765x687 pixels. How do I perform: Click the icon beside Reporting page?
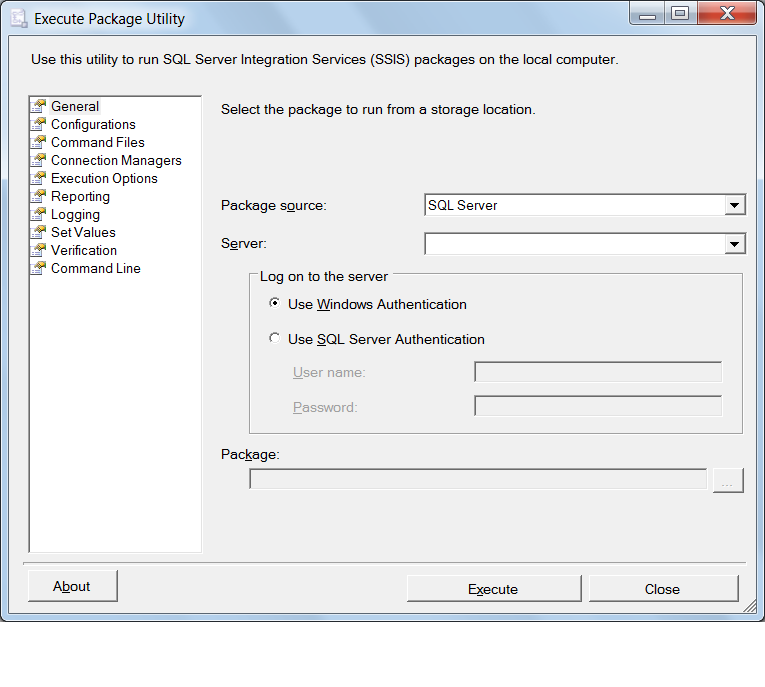point(39,196)
